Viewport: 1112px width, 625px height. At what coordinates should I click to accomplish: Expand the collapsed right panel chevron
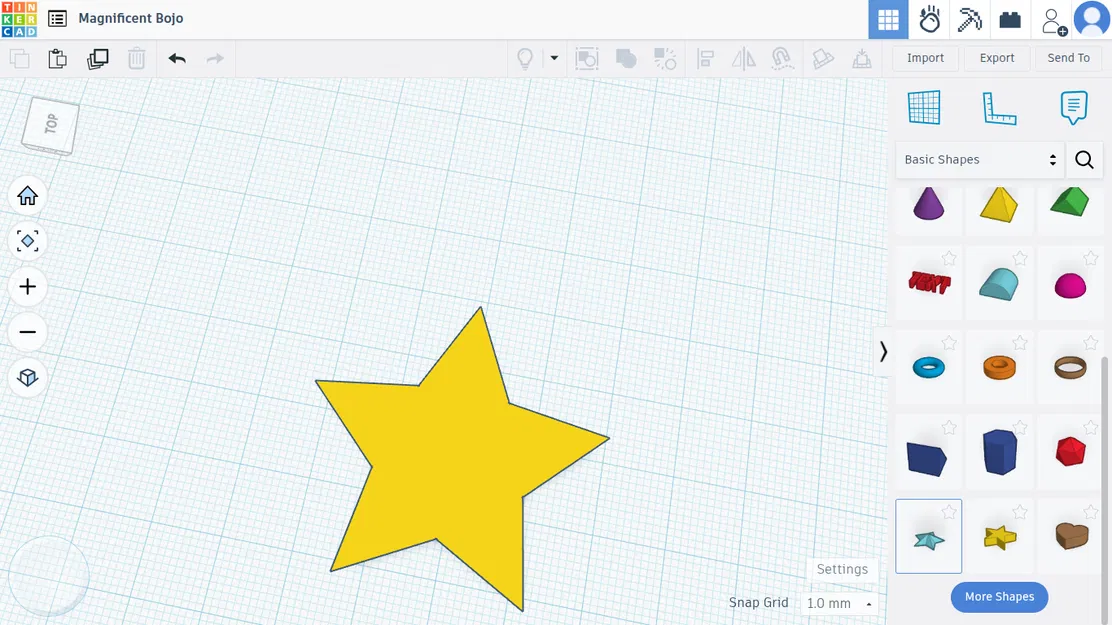883,351
